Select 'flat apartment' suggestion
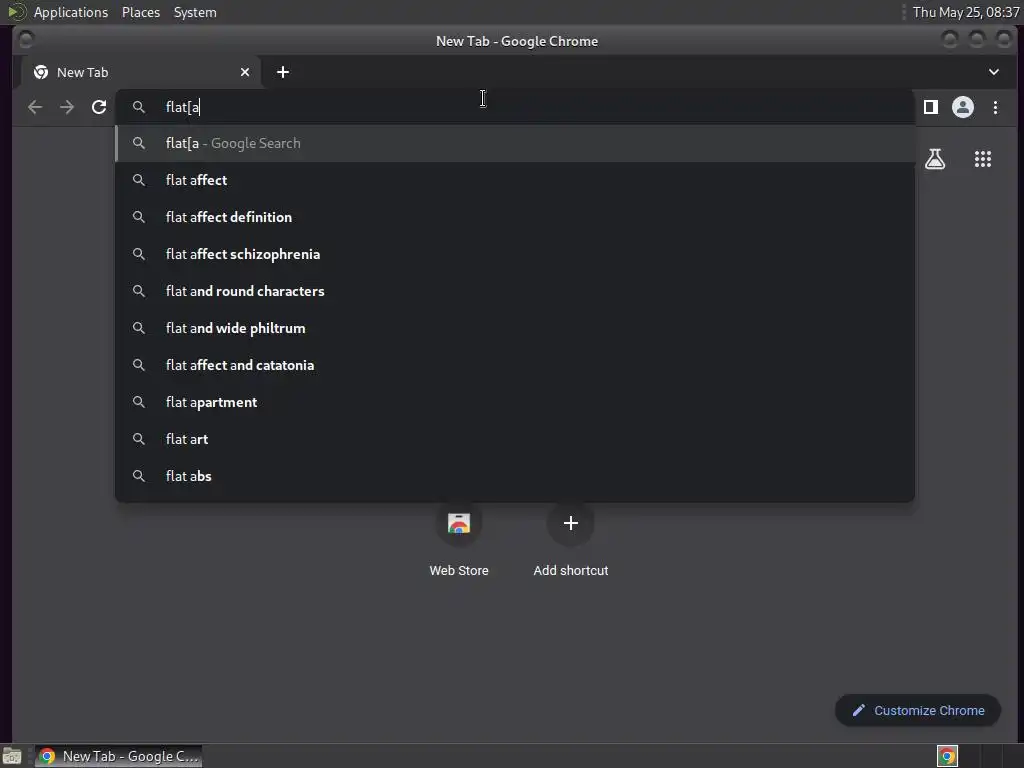 pyautogui.click(x=515, y=402)
